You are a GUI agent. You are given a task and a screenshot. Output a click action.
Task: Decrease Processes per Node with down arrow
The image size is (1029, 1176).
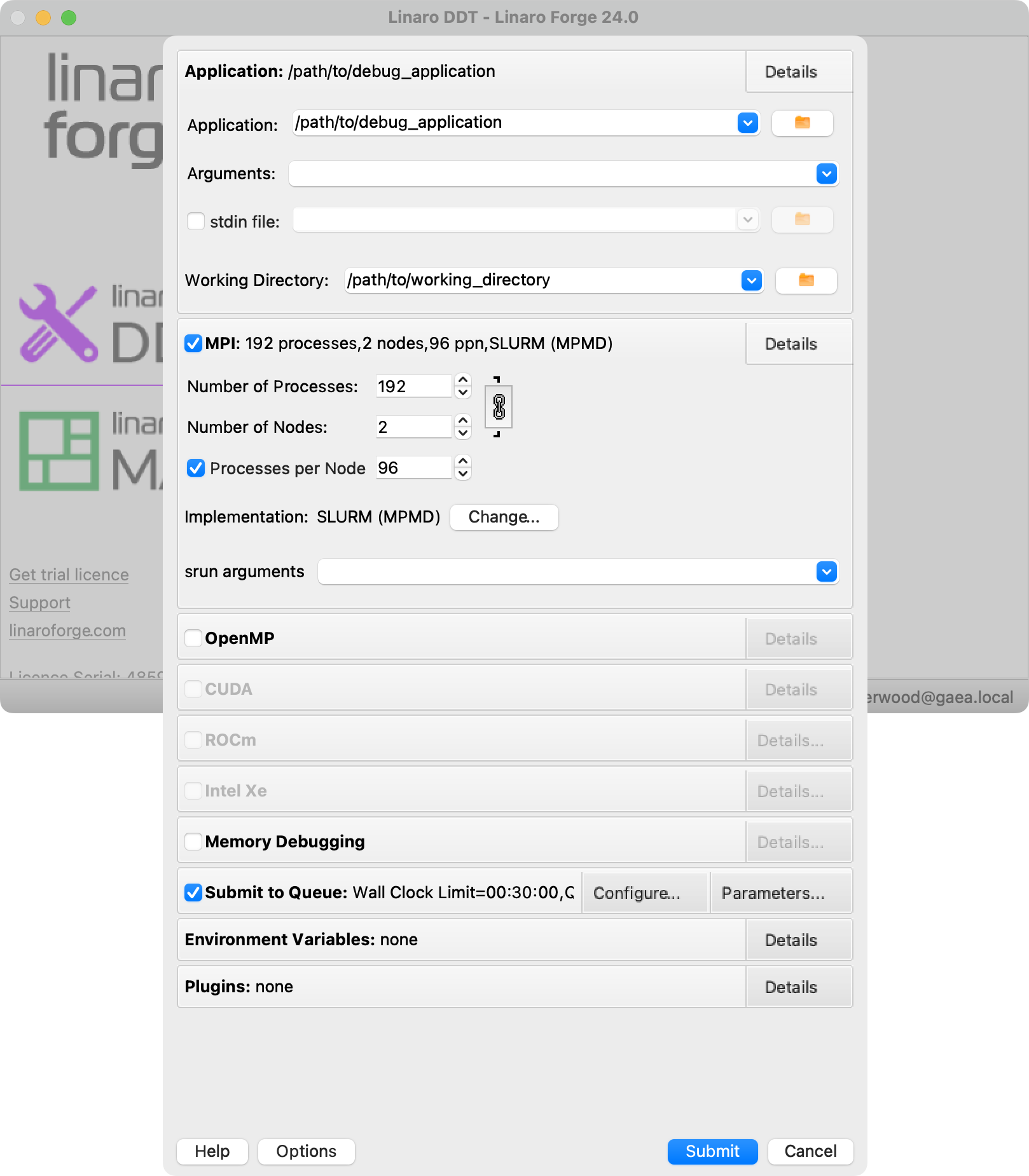[x=463, y=474]
